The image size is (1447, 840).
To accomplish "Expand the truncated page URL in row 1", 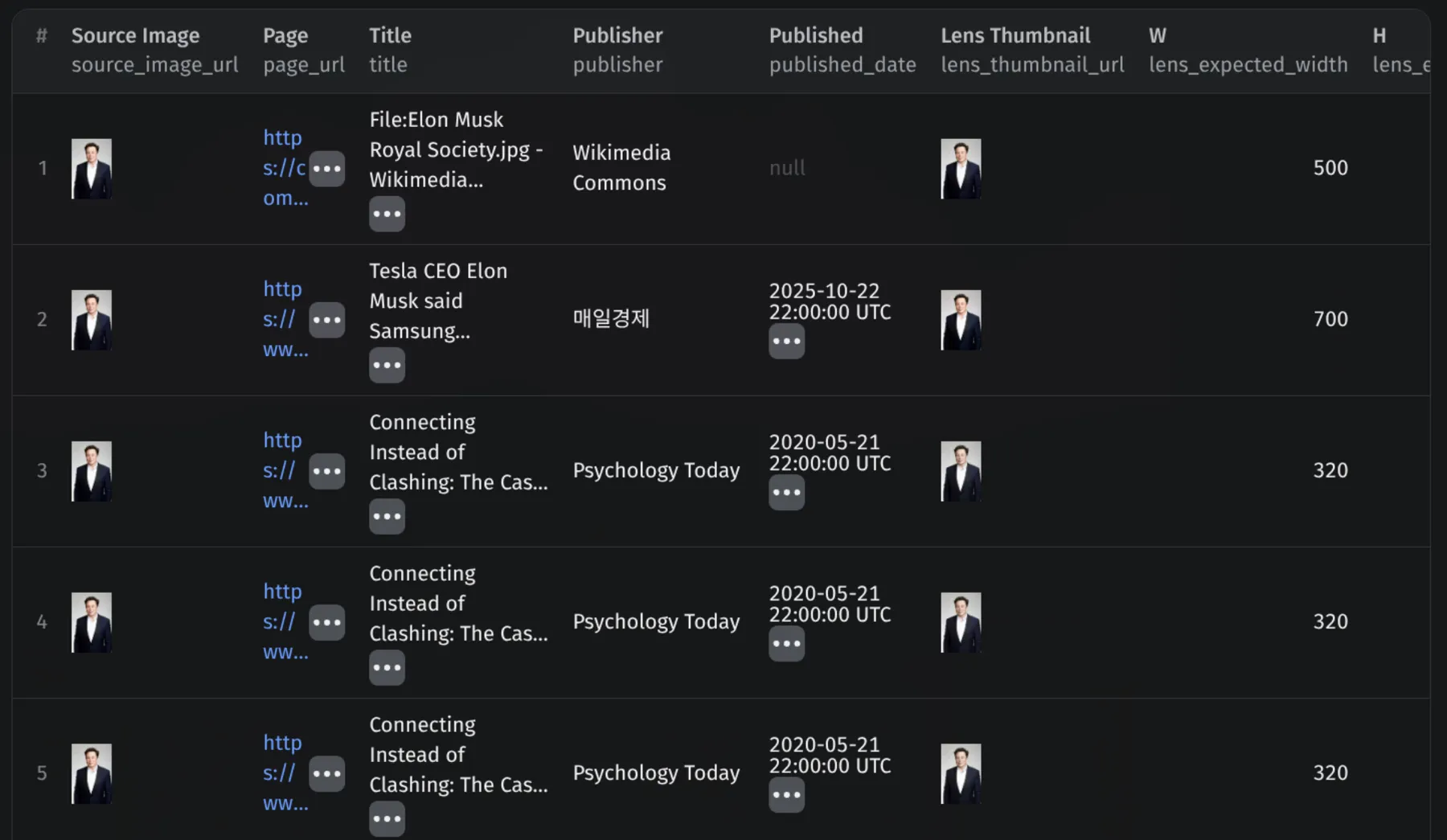I will point(327,169).
